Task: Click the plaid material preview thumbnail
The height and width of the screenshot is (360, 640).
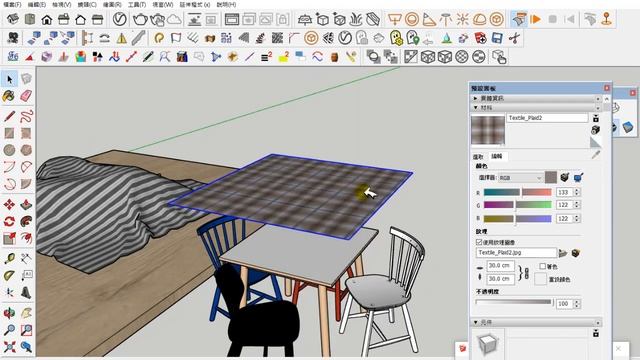Action: [x=488, y=130]
